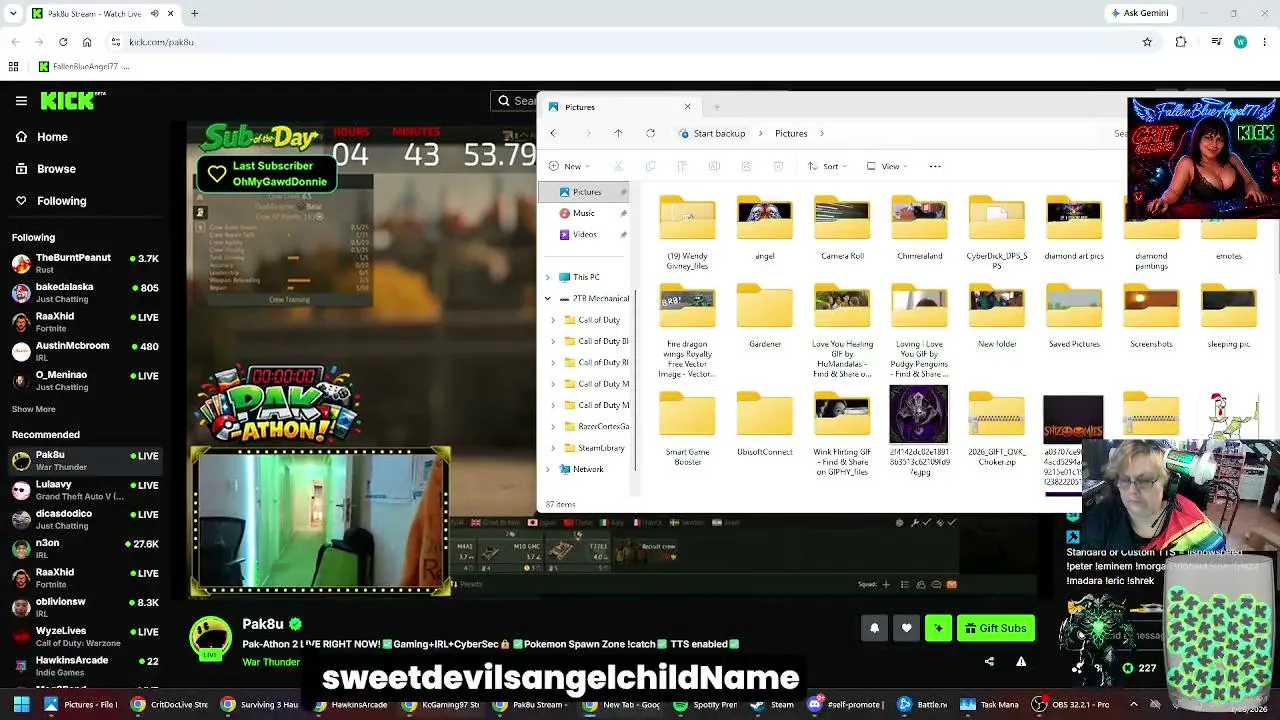Open Following in Kick sidebar
Viewport: 1280px width, 720px height.
tap(61, 201)
